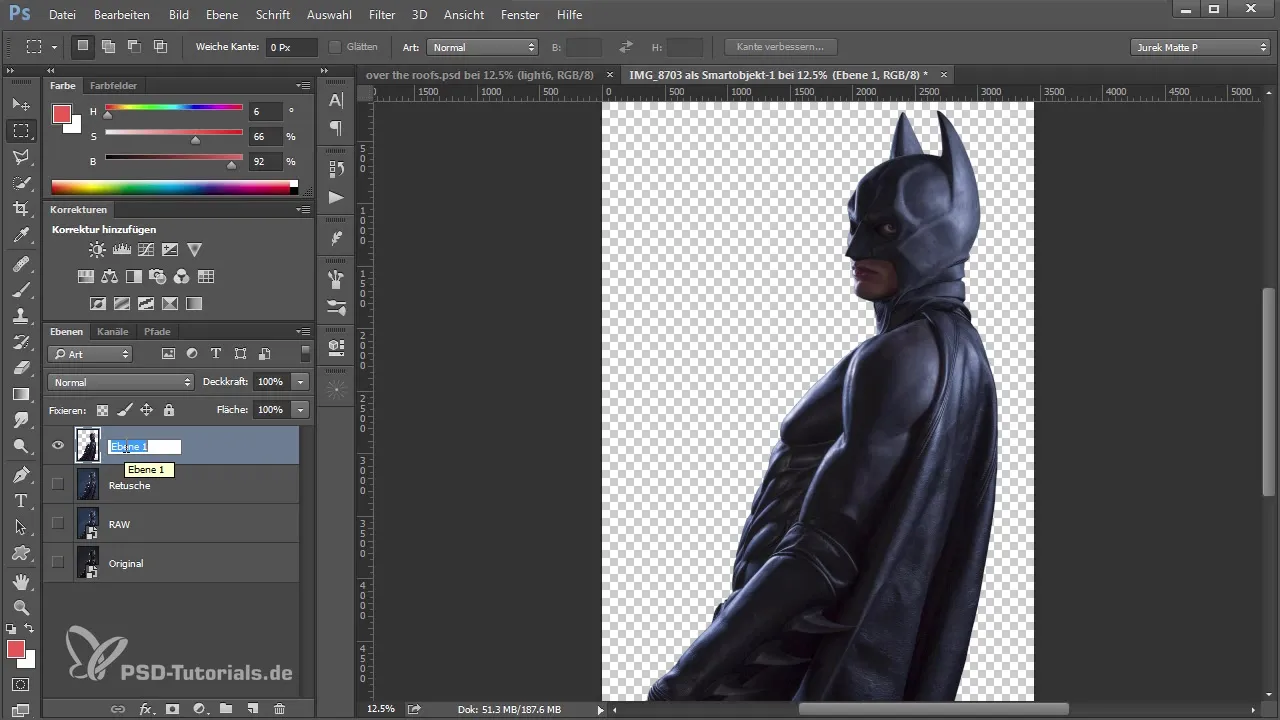Click the zoom percentage field 12.5%
This screenshot has width=1280, height=720.
coord(381,709)
